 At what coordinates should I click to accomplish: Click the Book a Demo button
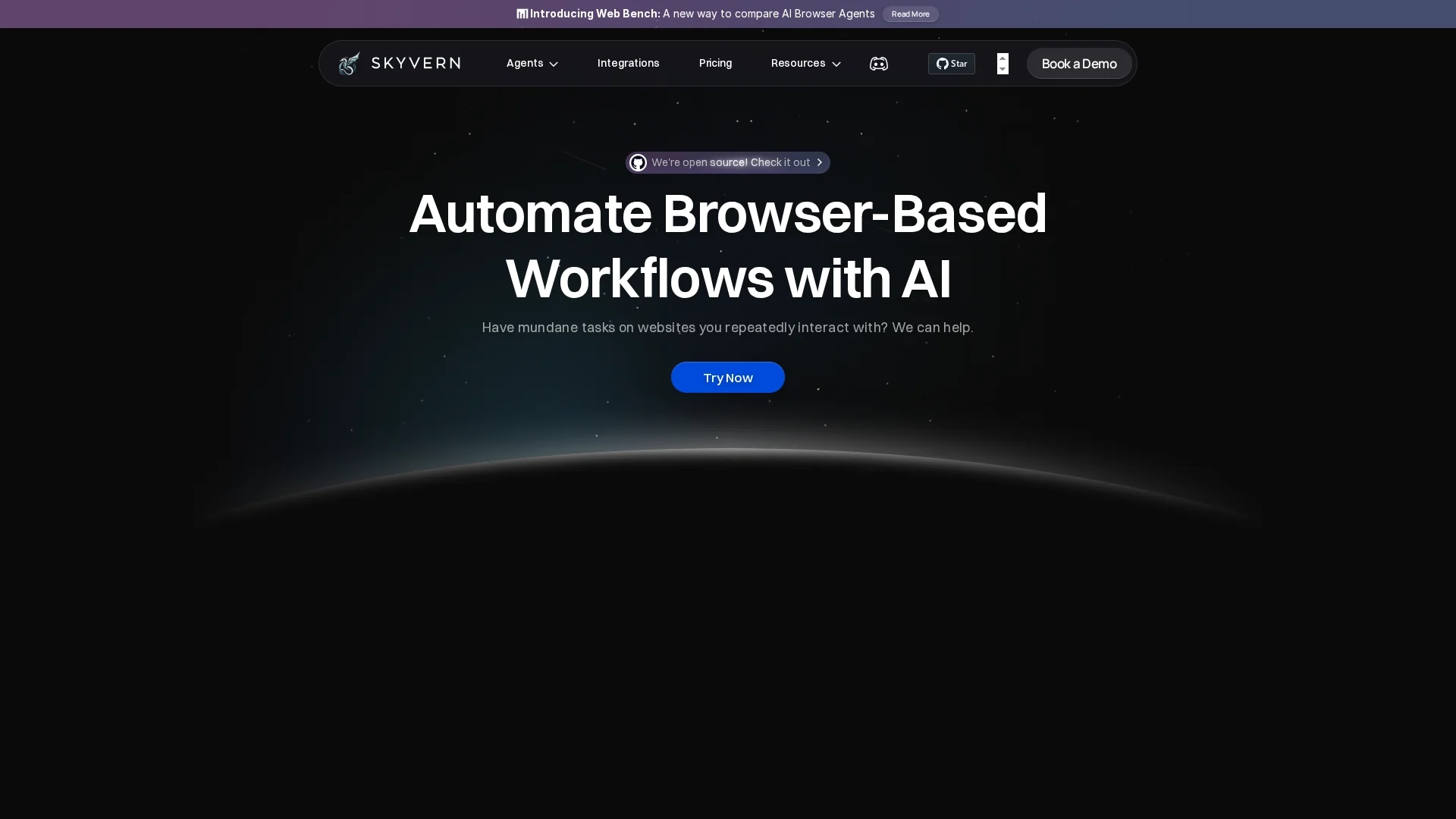[1079, 63]
